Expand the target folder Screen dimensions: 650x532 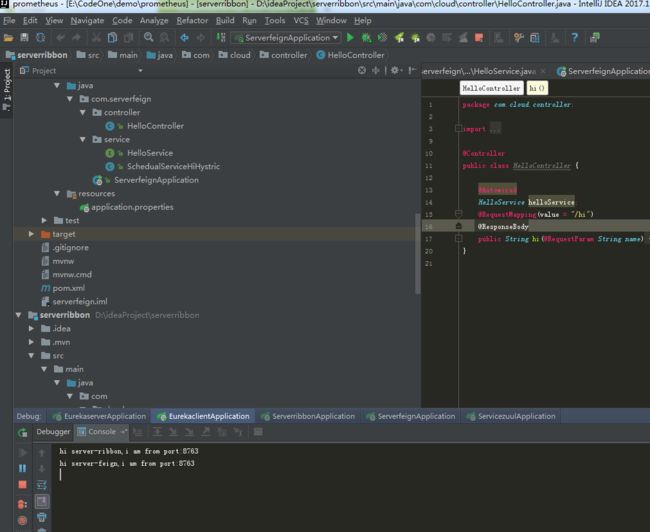[31, 234]
